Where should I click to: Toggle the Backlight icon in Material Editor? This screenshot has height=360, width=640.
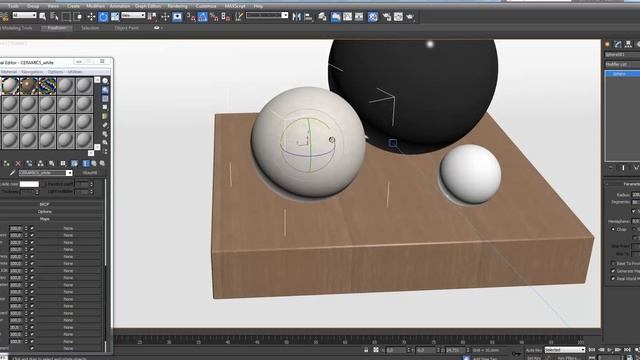click(105, 90)
